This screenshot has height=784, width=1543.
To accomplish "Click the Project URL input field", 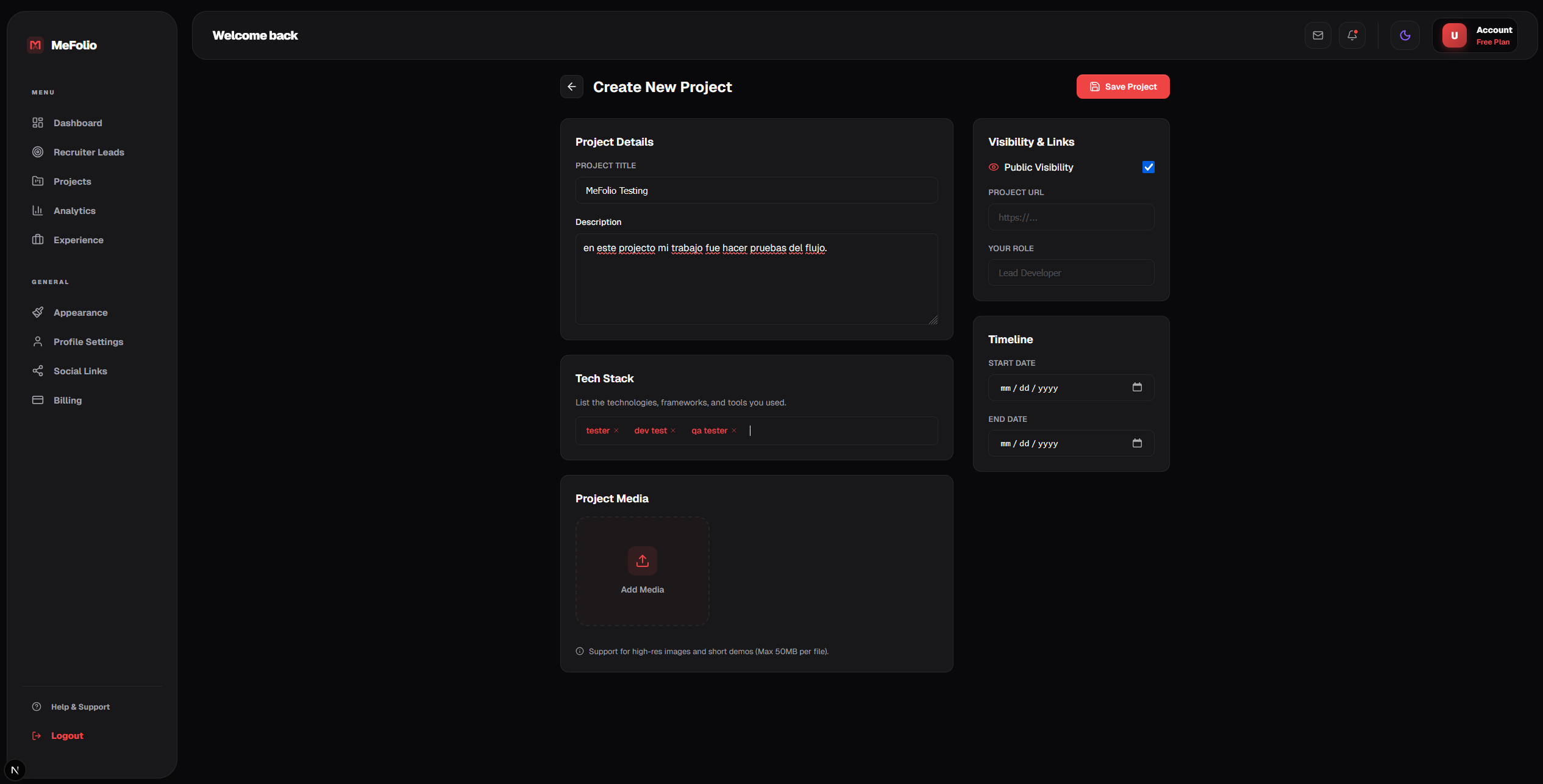I will [x=1071, y=217].
